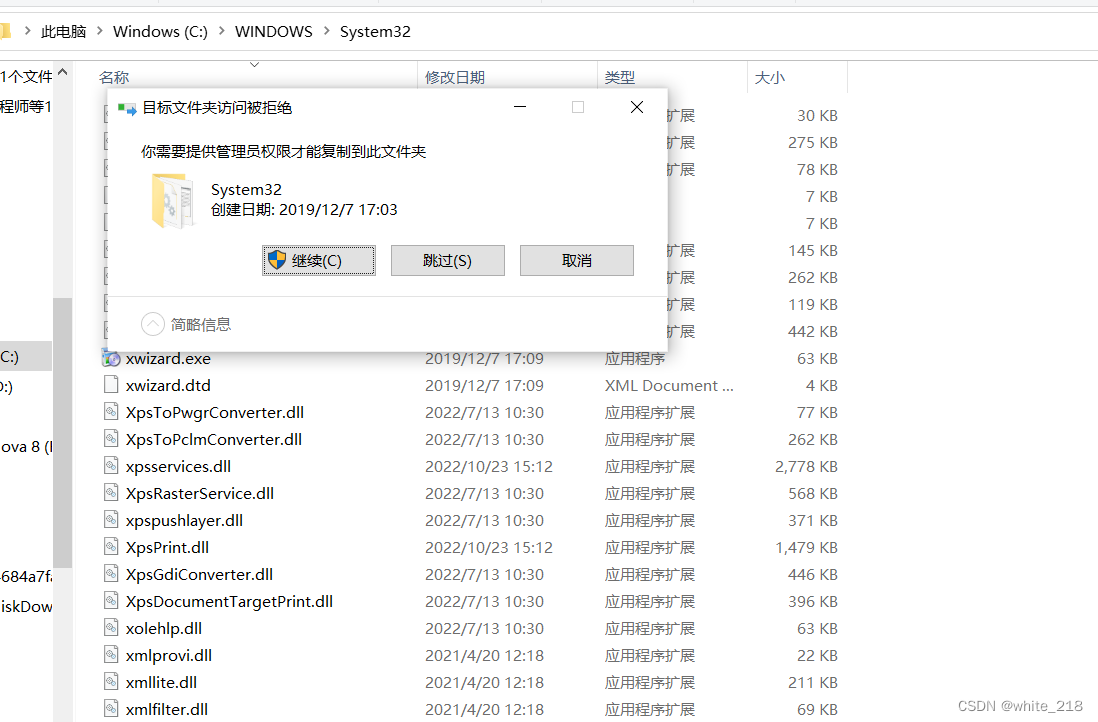This screenshot has width=1098, height=722.
Task: Click 此电脑 in the address bar
Action: pos(64,32)
